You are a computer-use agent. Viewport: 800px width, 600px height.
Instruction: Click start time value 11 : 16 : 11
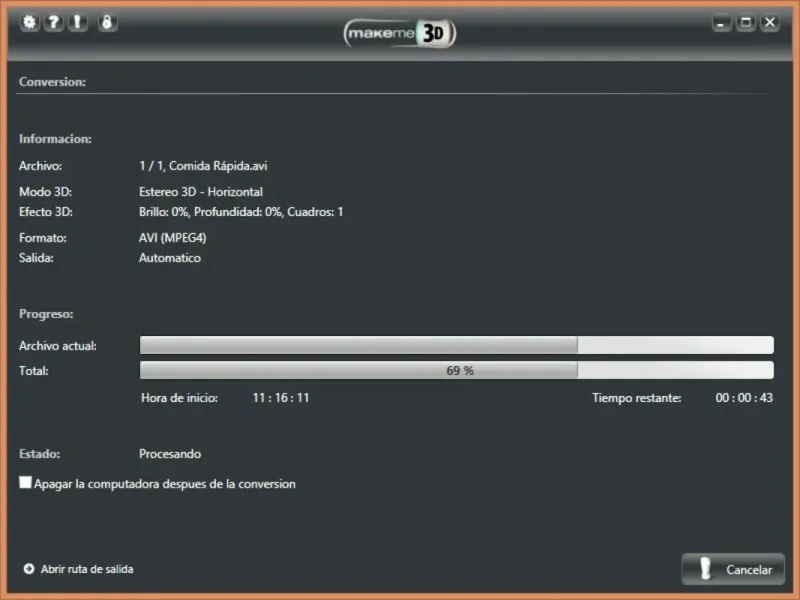point(281,398)
